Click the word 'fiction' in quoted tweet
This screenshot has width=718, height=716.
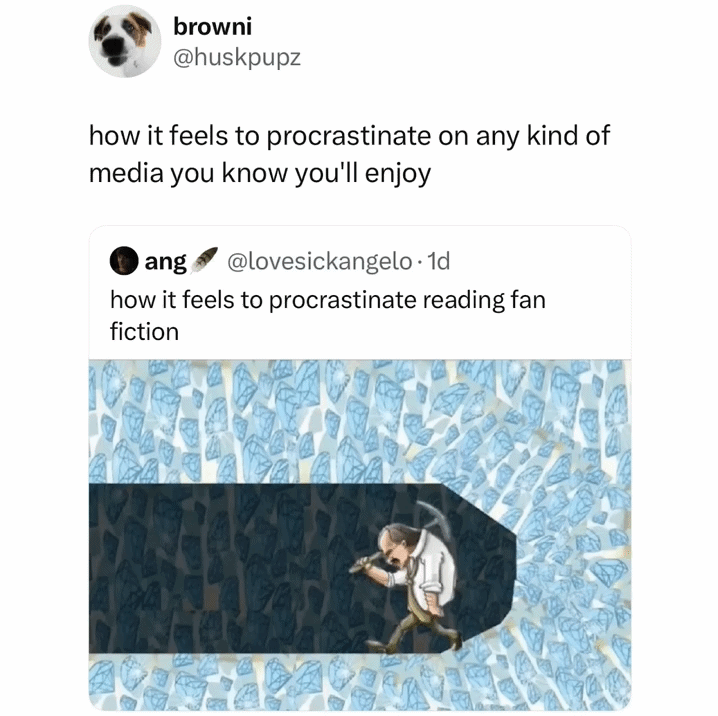(x=144, y=332)
